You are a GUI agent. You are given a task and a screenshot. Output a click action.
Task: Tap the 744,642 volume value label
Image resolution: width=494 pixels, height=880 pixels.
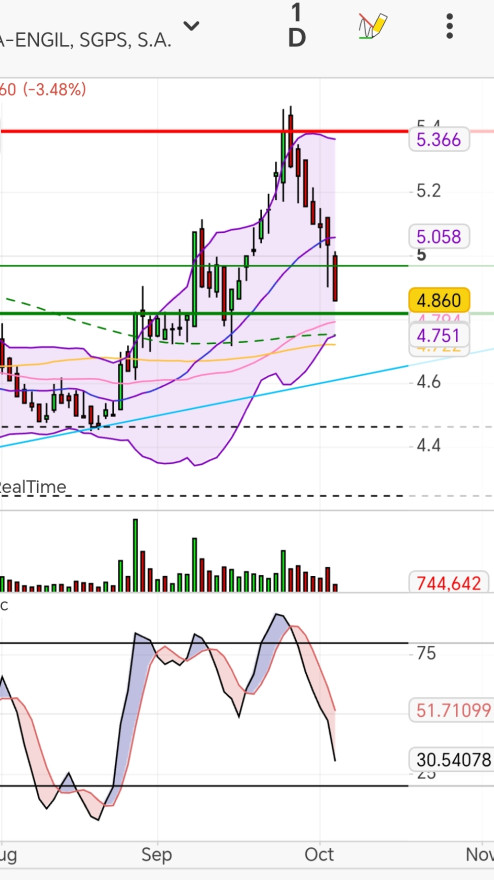446,583
